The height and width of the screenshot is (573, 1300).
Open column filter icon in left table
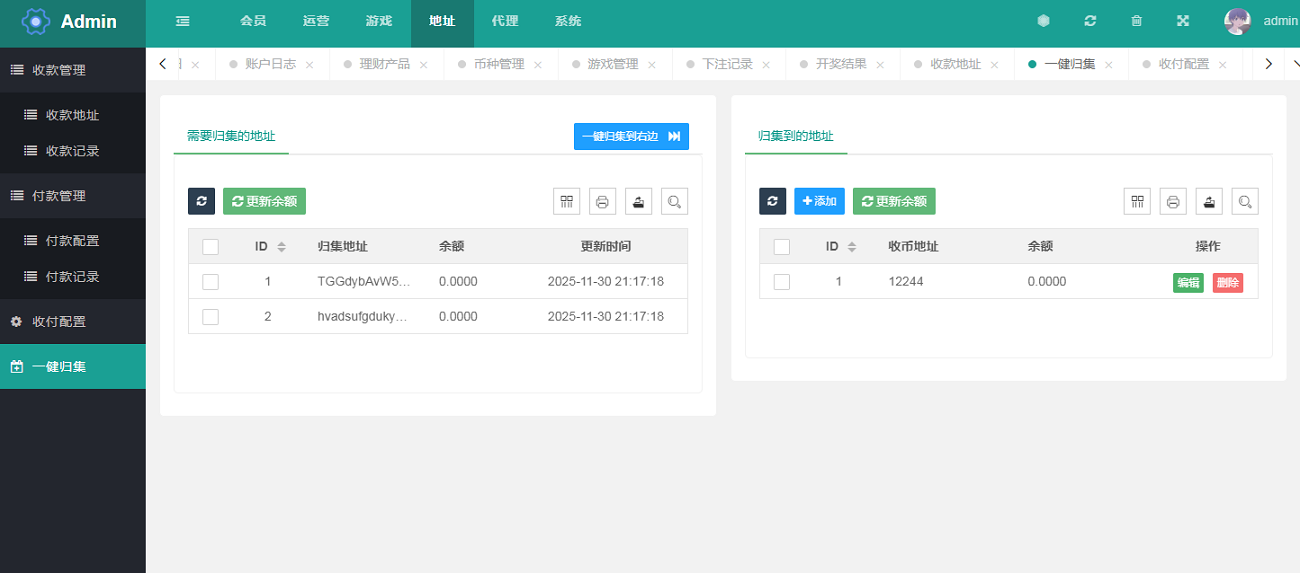(567, 201)
